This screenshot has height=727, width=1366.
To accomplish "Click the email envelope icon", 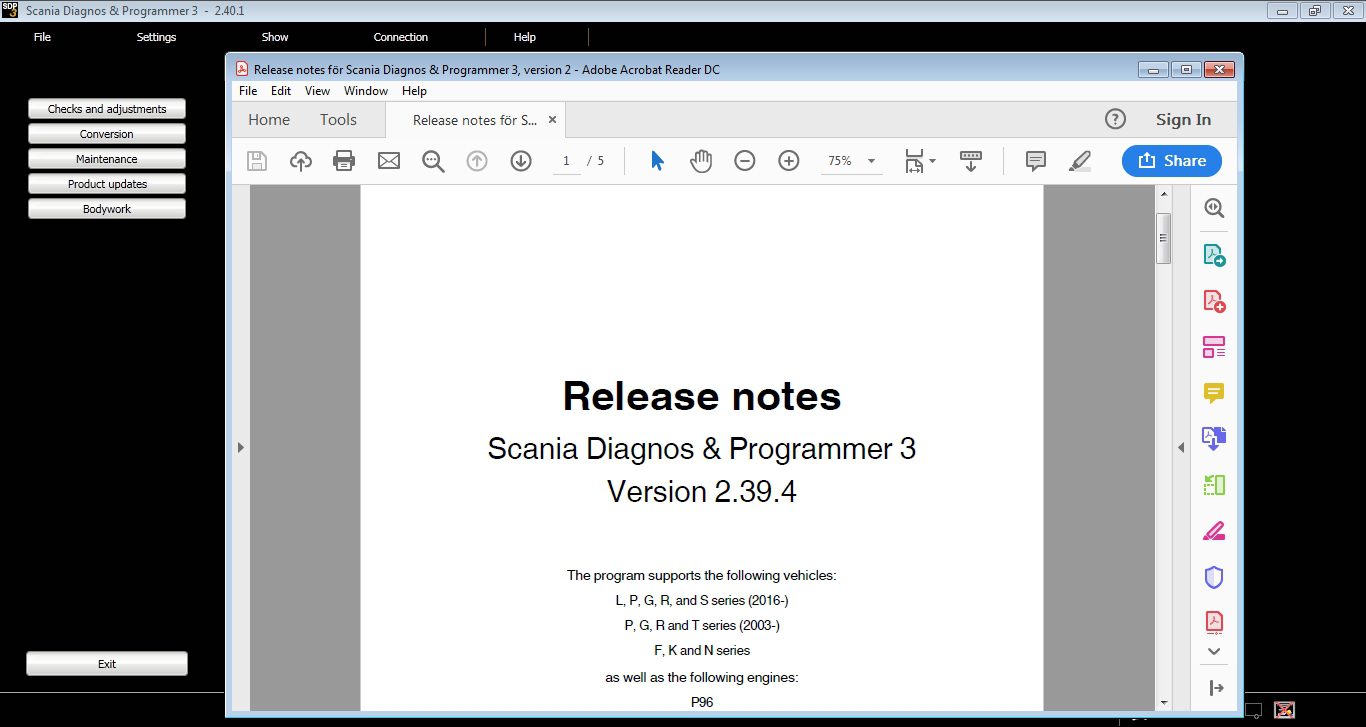I will coord(388,161).
